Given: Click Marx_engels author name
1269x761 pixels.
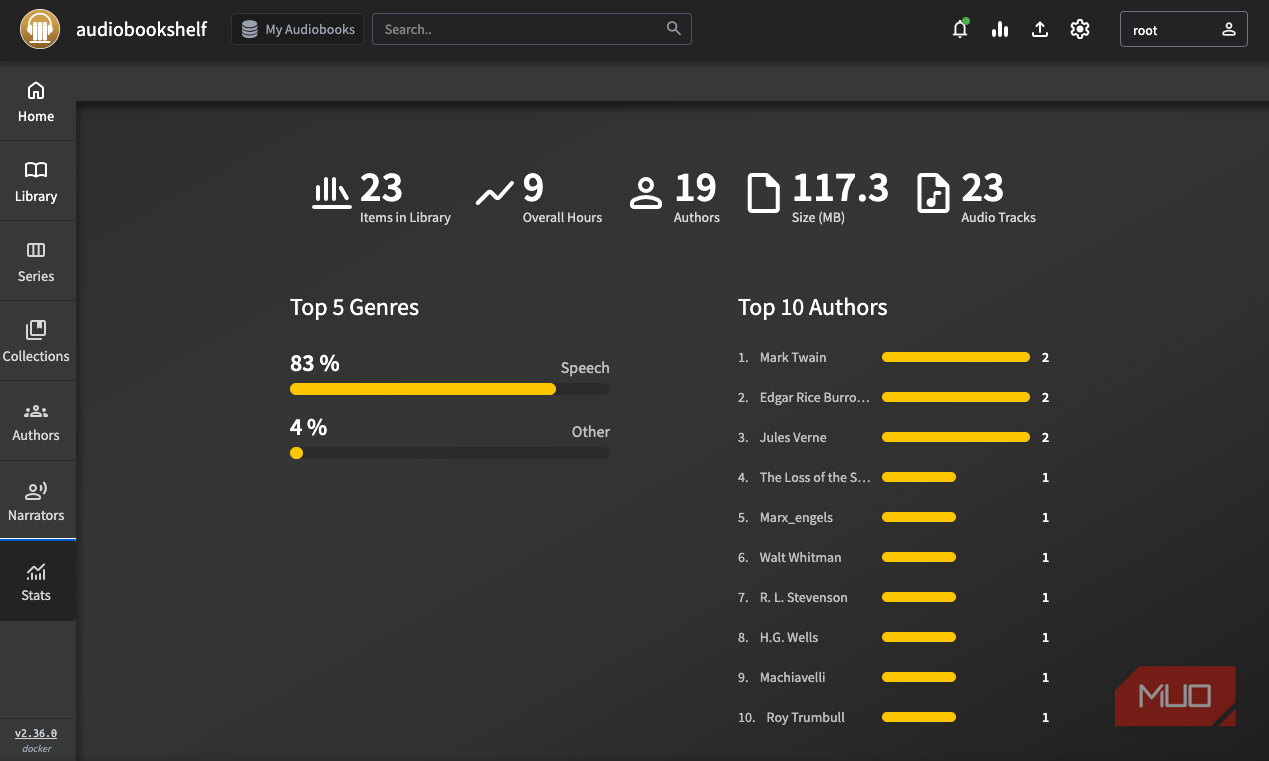Looking at the screenshot, I should tap(796, 517).
